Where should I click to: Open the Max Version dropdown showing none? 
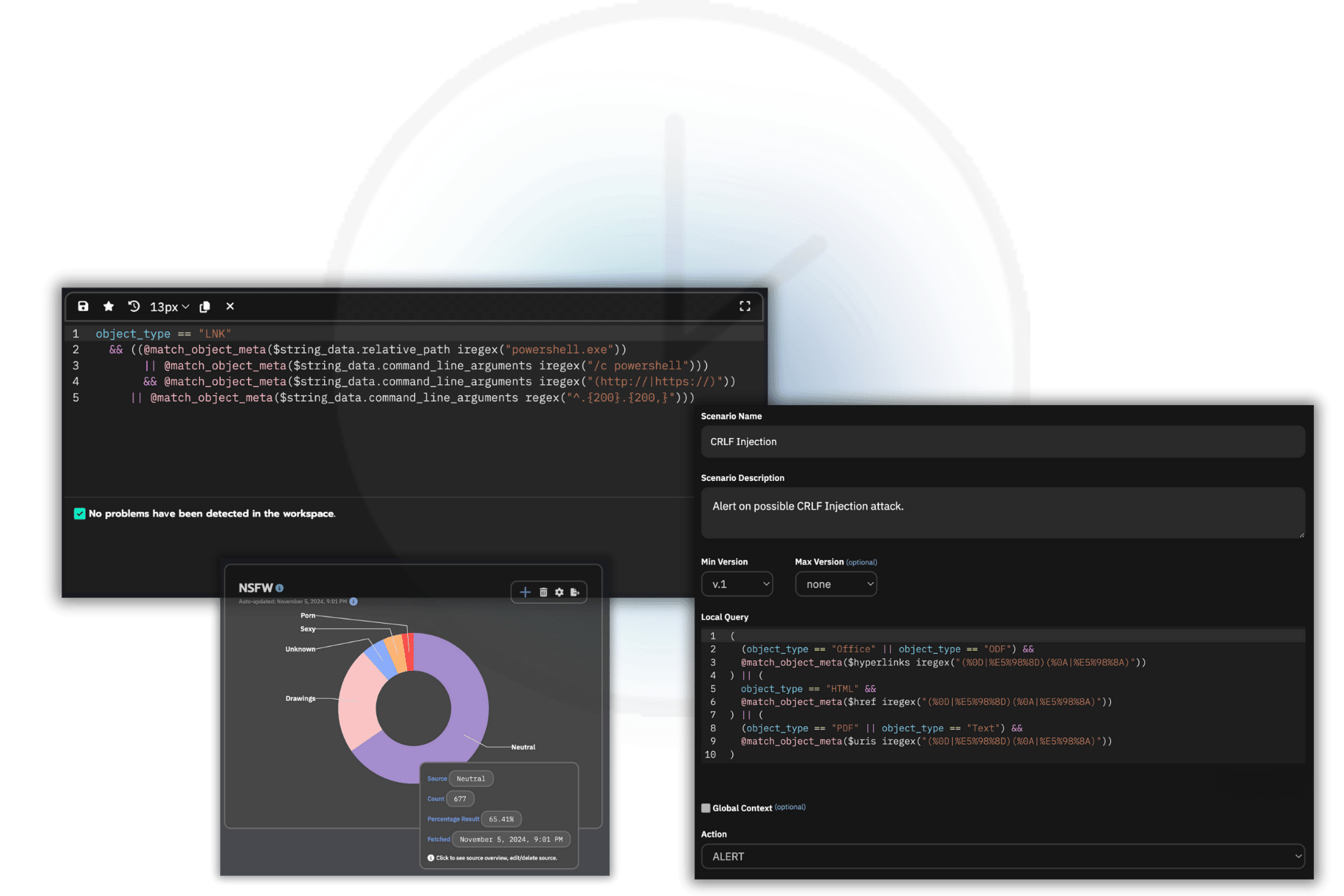click(x=836, y=584)
